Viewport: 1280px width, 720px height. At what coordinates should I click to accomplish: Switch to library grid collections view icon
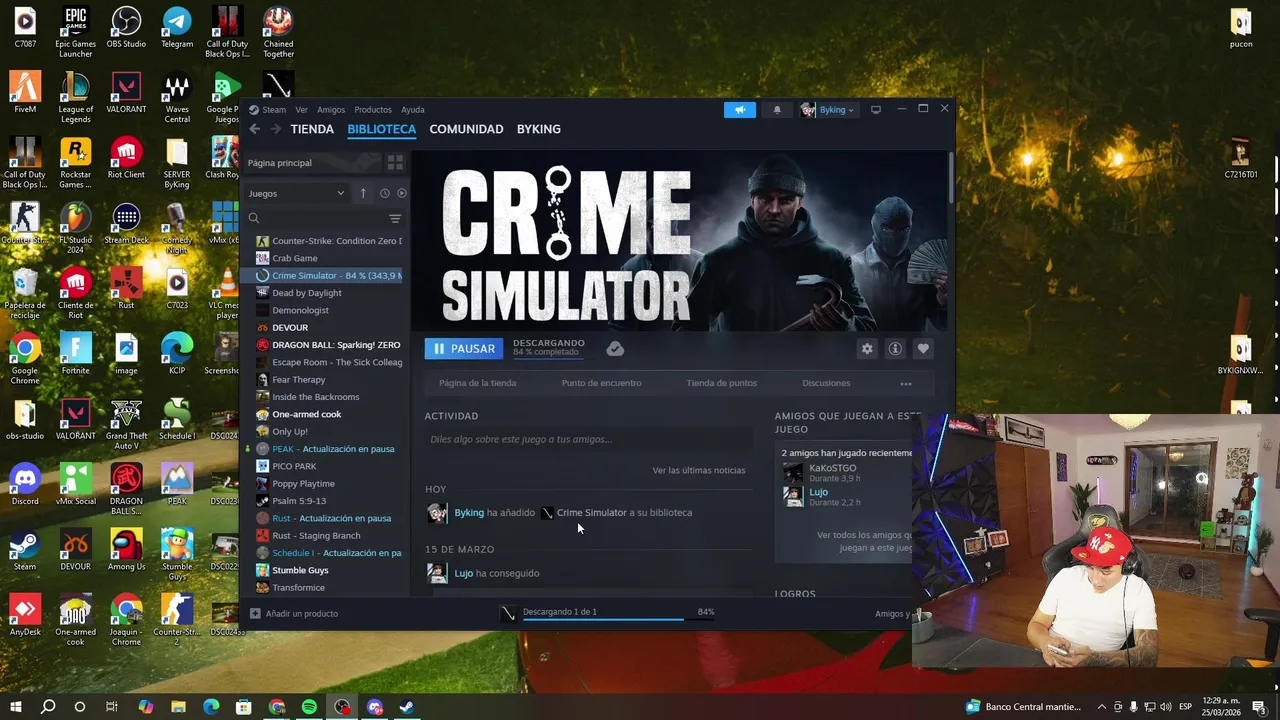click(395, 163)
